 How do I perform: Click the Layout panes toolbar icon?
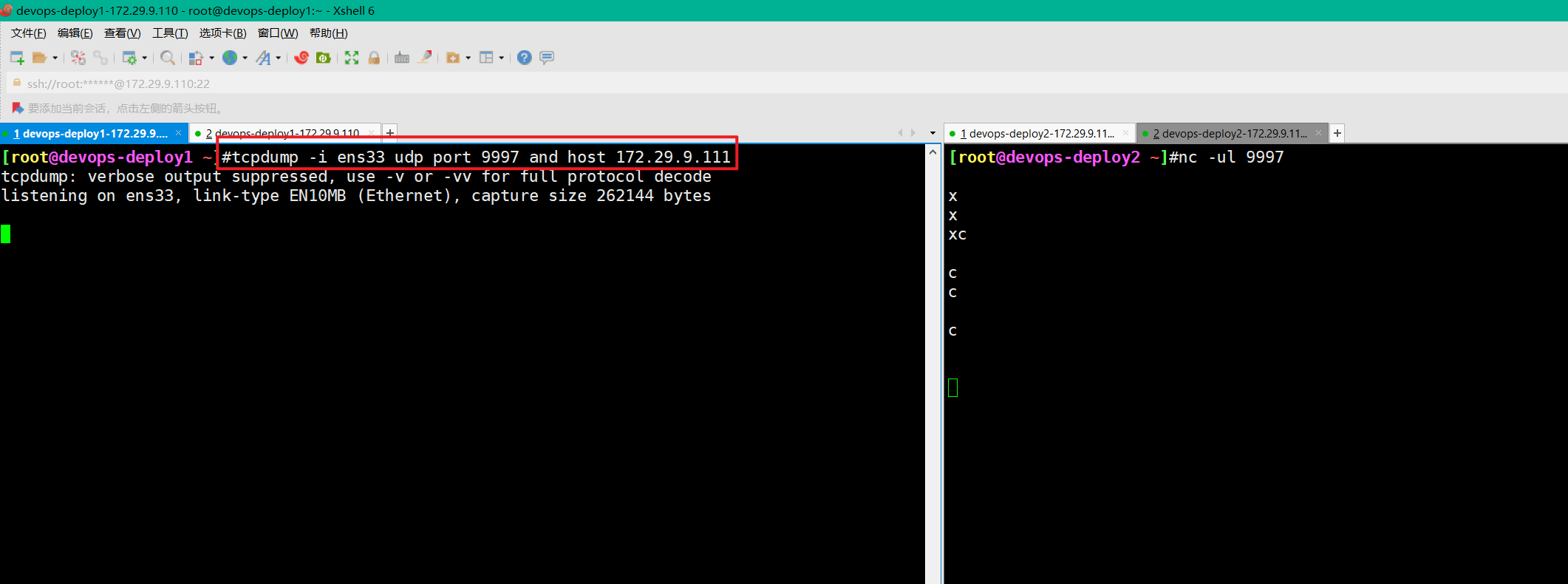click(x=486, y=58)
